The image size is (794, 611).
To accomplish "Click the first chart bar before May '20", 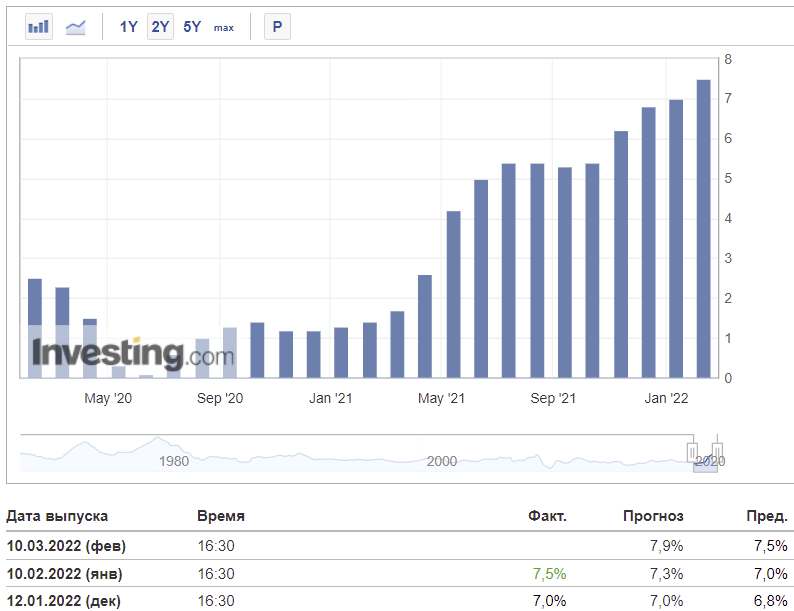I will 35,328.
